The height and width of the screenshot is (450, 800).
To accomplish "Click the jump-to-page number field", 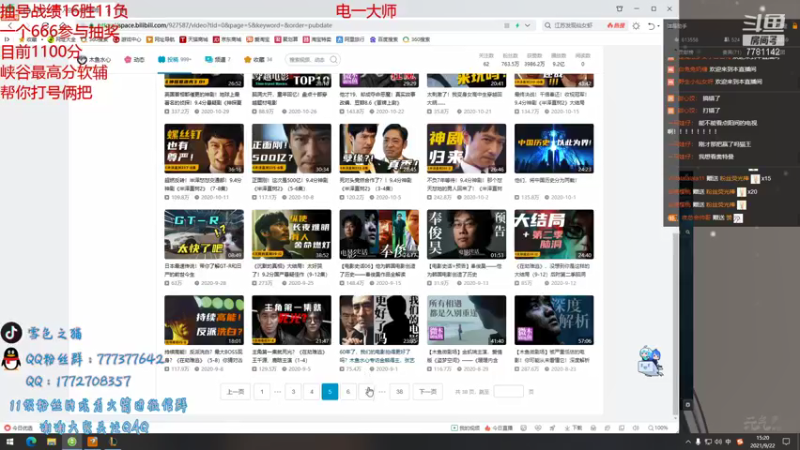I will point(508,392).
